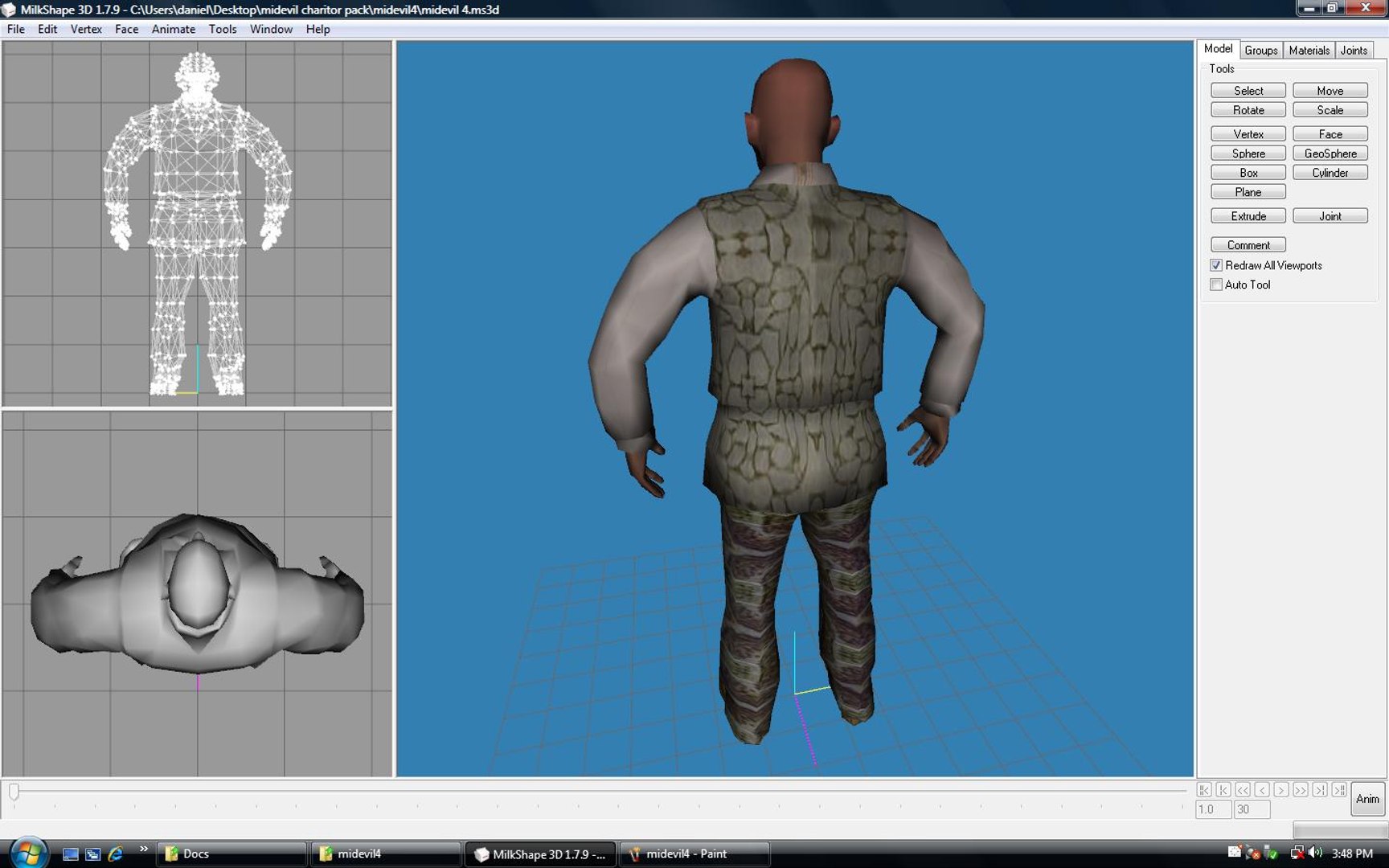This screenshot has height=868, width=1389.
Task: Open the File menu
Action: (x=16, y=29)
